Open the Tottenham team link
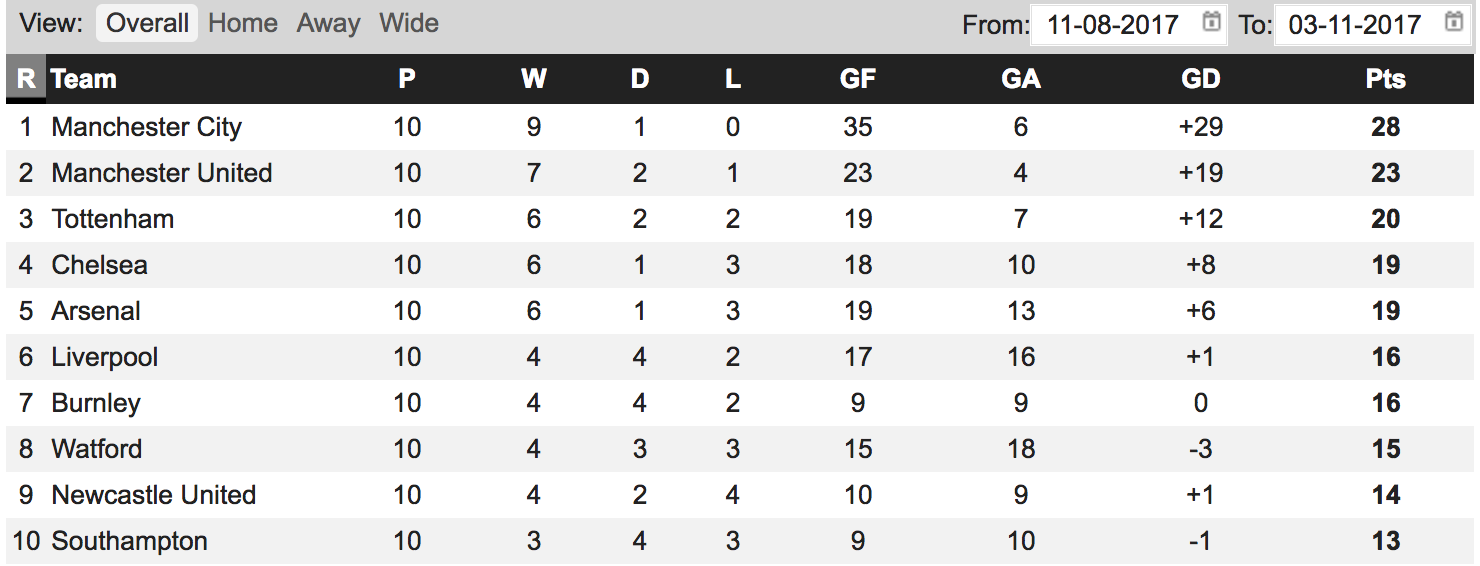Screen dimensions: 1480x566 pyautogui.click(x=113, y=219)
